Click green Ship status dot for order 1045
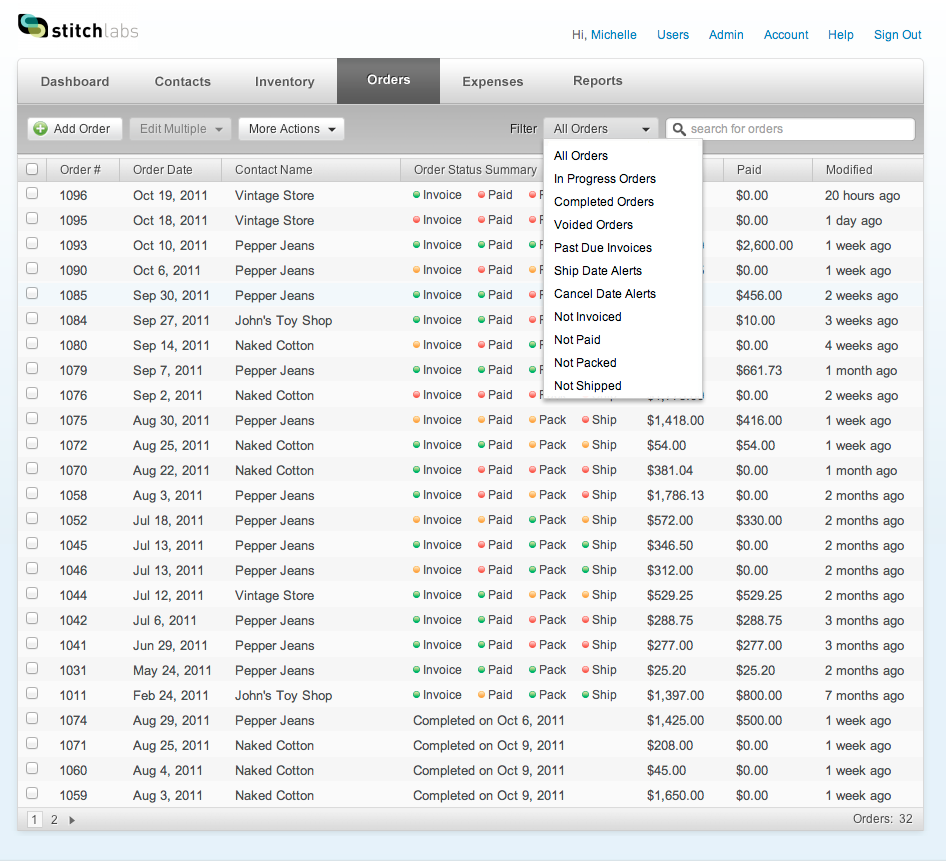The height and width of the screenshot is (867, 946). click(x=585, y=545)
